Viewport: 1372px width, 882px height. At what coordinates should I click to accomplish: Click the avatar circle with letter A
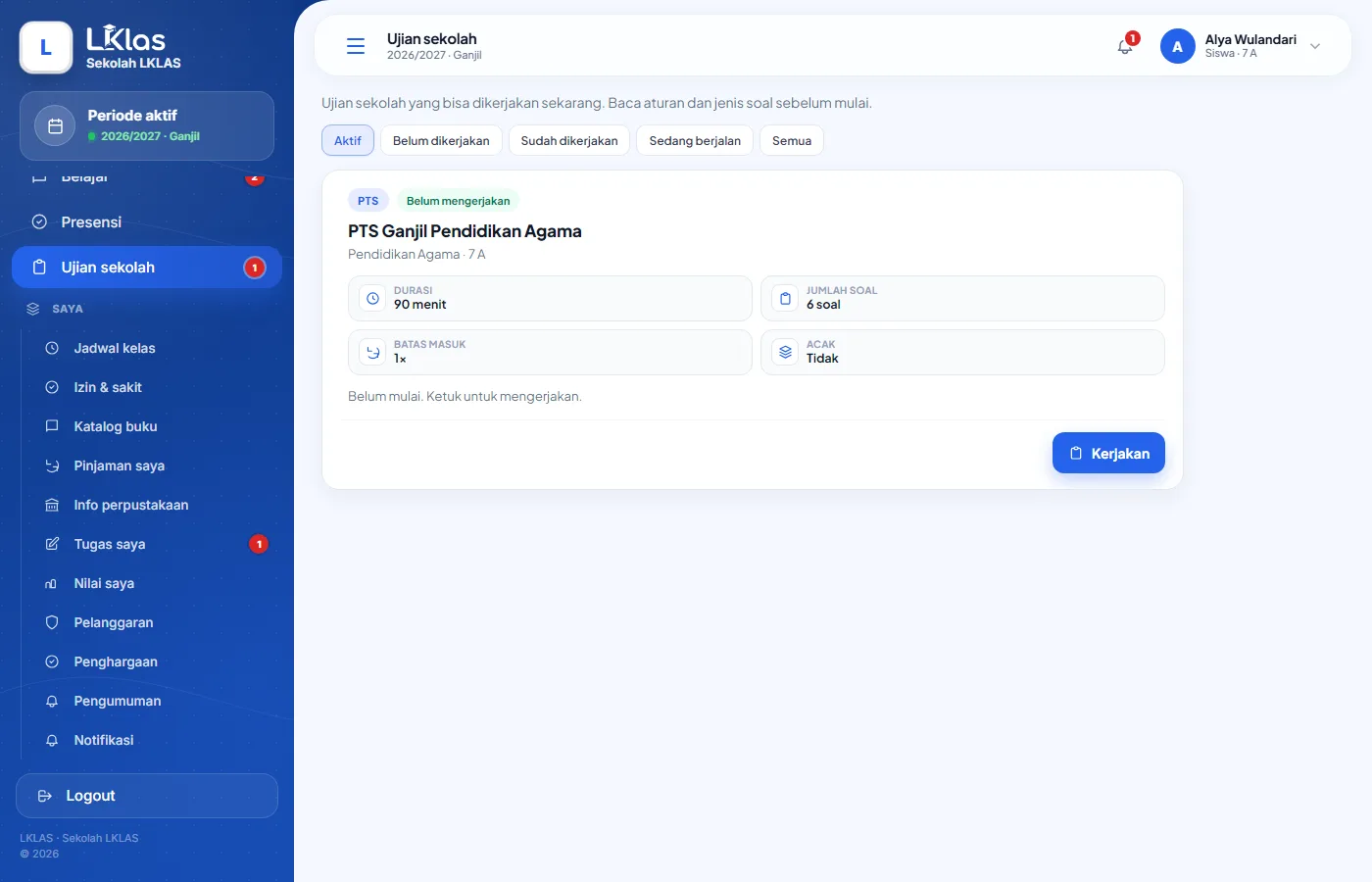tap(1177, 46)
